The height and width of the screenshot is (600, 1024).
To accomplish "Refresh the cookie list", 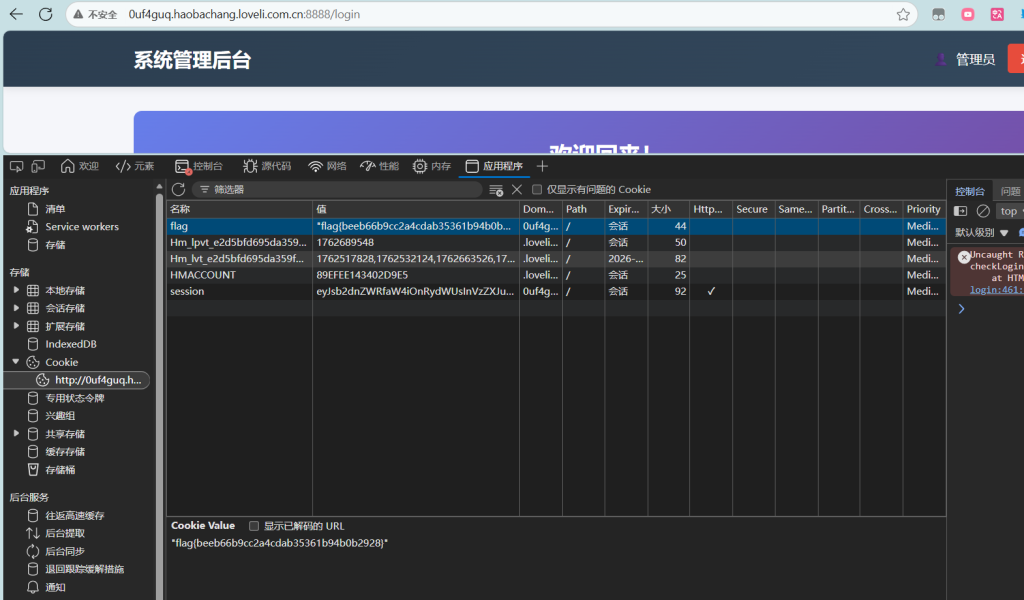I will coord(178,189).
